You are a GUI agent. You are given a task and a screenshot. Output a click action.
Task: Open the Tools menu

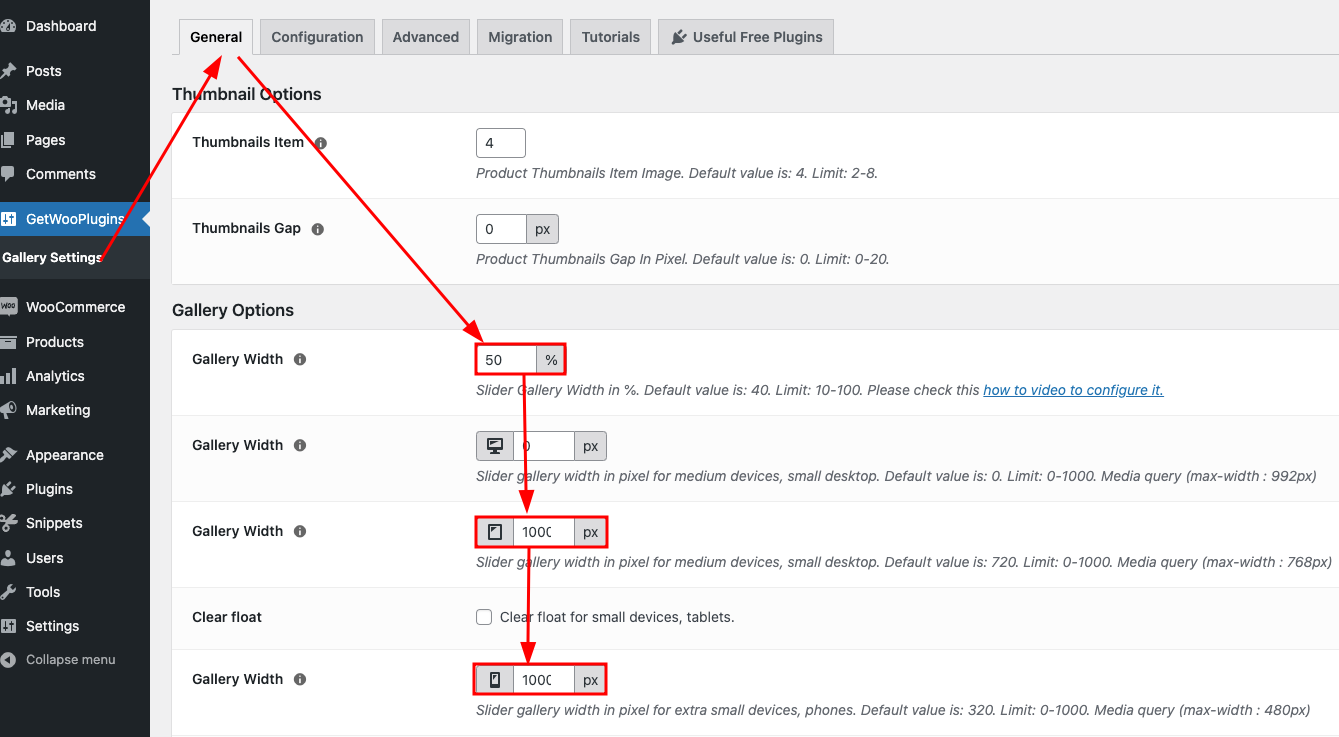[75, 592]
